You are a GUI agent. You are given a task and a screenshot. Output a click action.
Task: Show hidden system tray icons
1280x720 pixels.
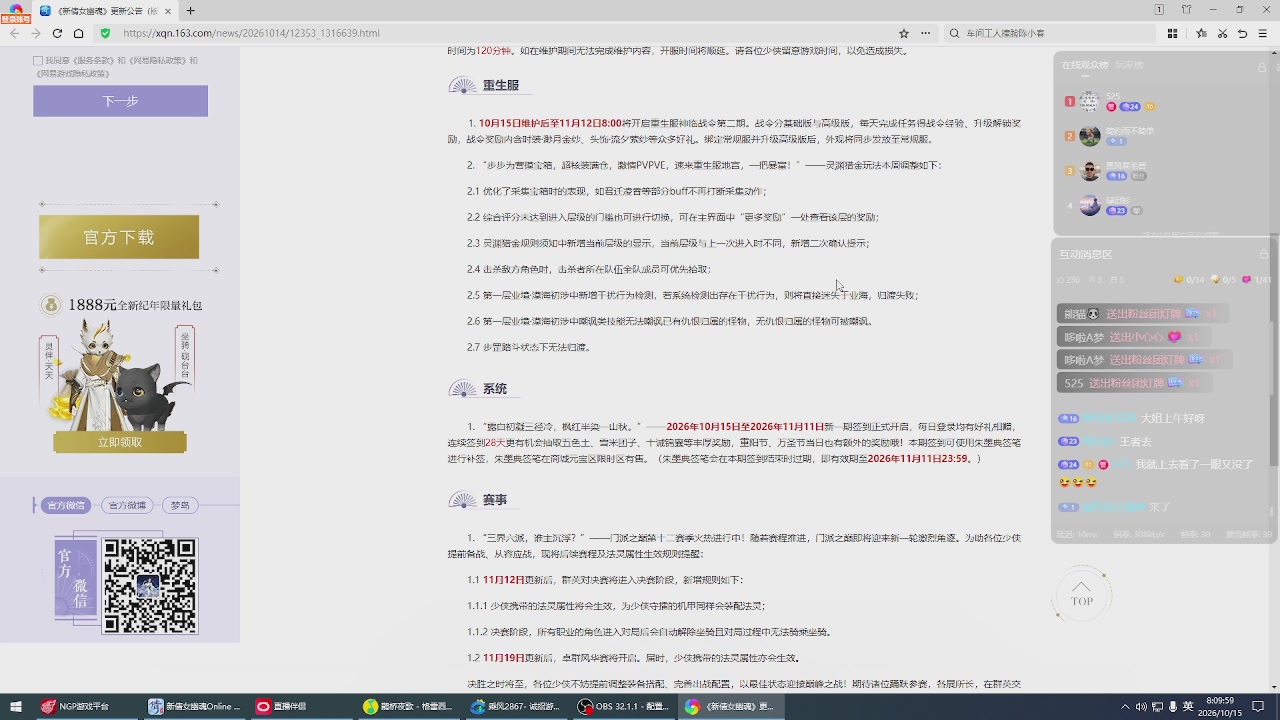[1125, 707]
